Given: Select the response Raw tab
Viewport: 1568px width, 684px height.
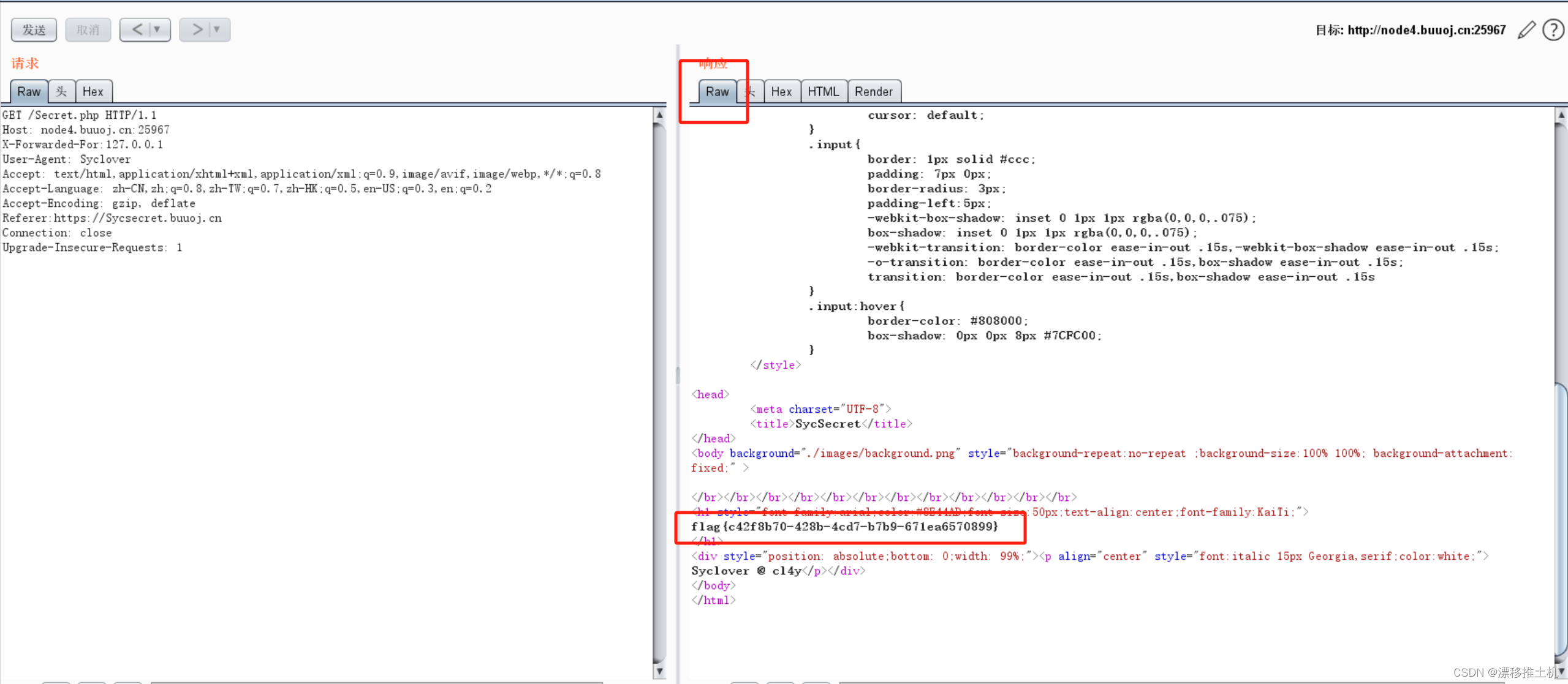Looking at the screenshot, I should tap(717, 91).
